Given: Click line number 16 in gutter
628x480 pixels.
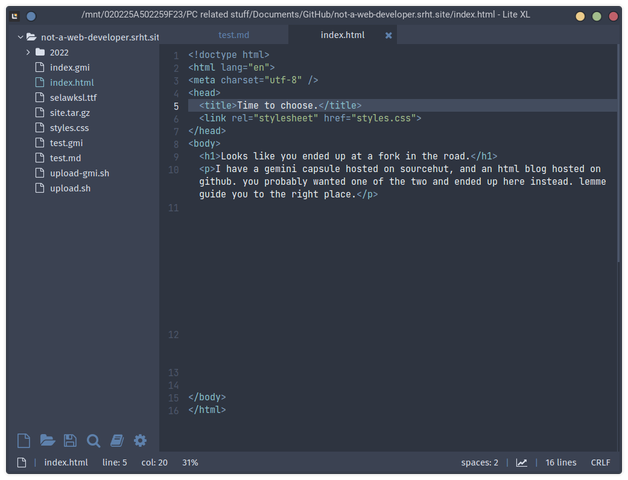Looking at the screenshot, I should click(x=173, y=411).
